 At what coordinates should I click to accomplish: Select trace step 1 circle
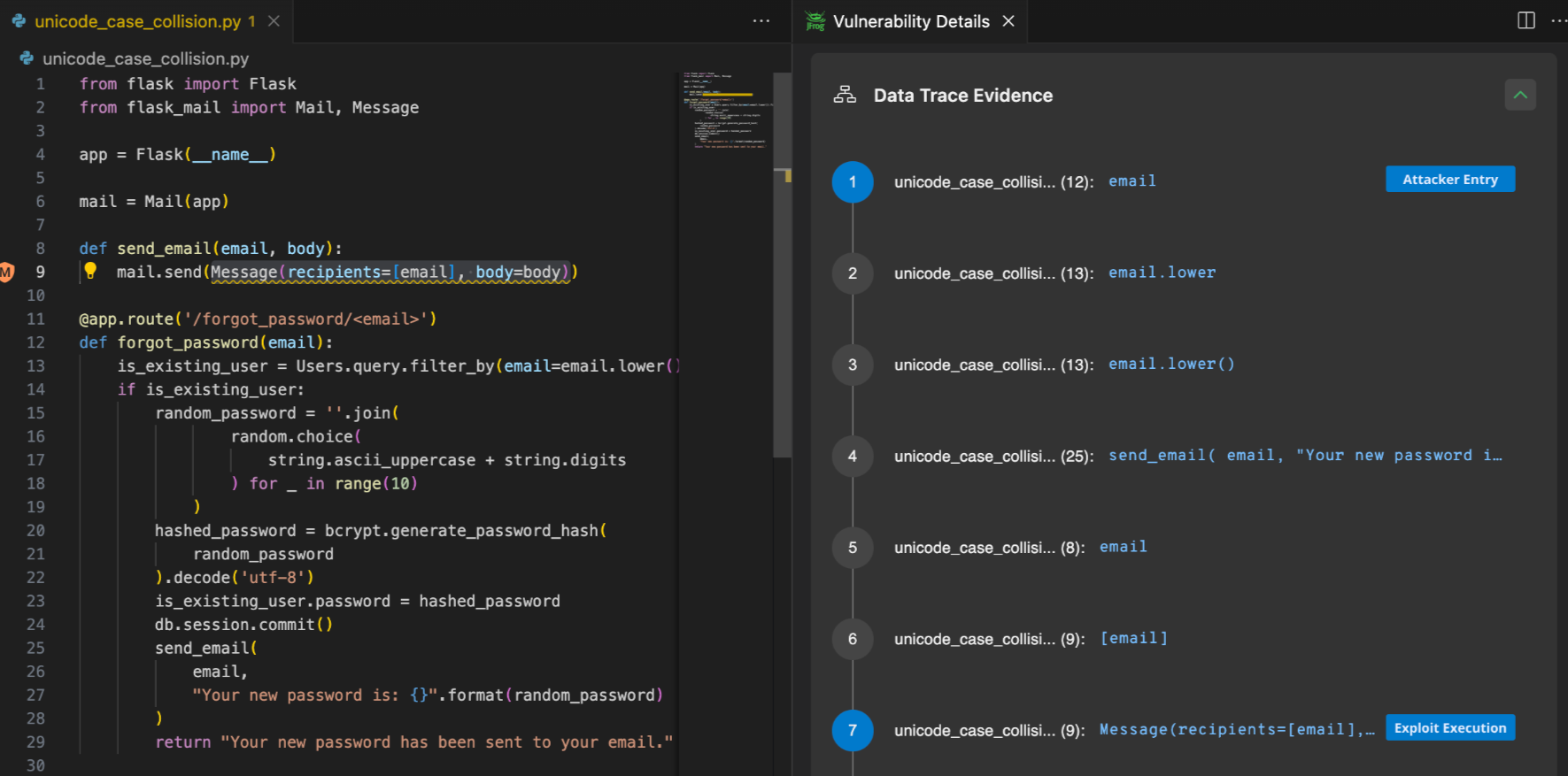[852, 181]
